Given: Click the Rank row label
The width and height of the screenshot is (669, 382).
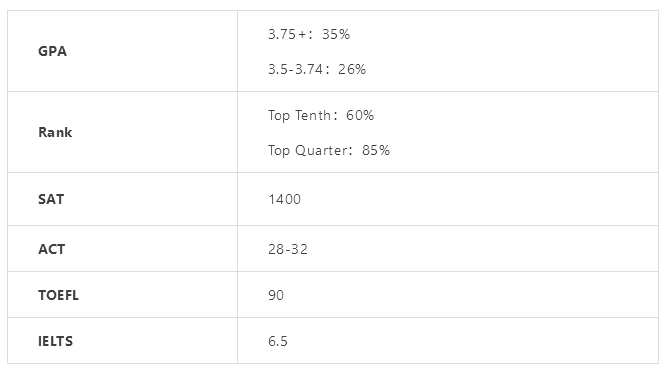Looking at the screenshot, I should click(x=55, y=132).
